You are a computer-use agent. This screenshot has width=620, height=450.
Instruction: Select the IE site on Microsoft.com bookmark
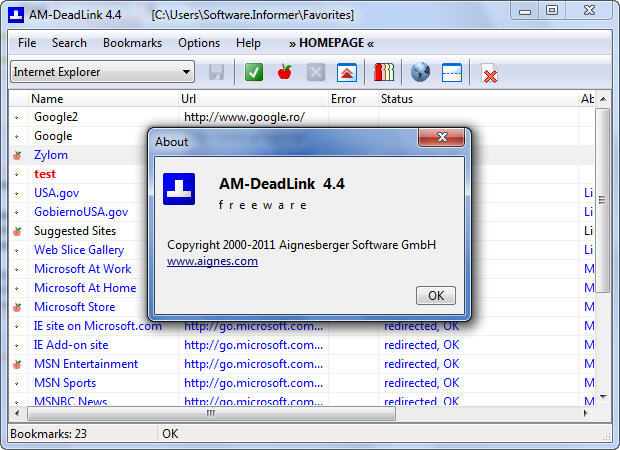click(98, 326)
